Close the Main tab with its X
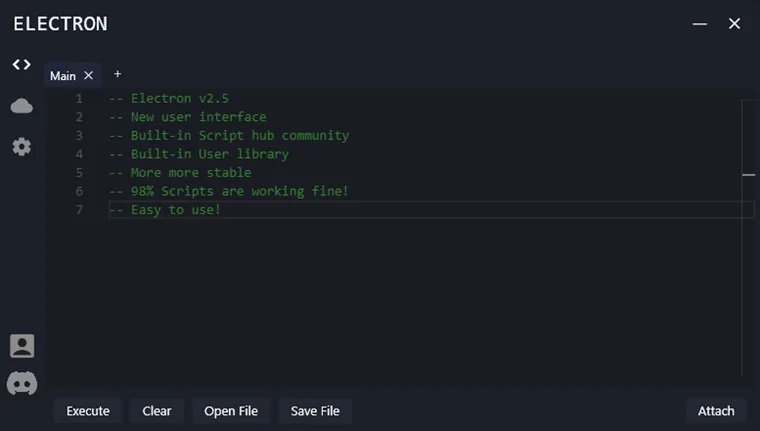The image size is (760, 431). click(x=88, y=75)
